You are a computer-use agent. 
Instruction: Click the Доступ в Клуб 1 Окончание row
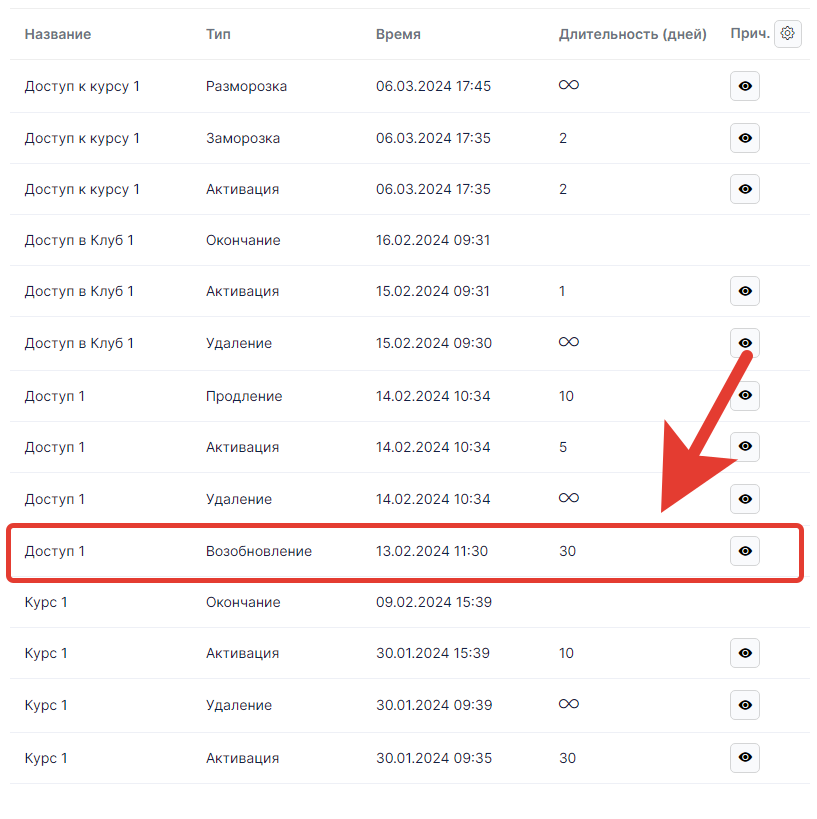click(243, 240)
